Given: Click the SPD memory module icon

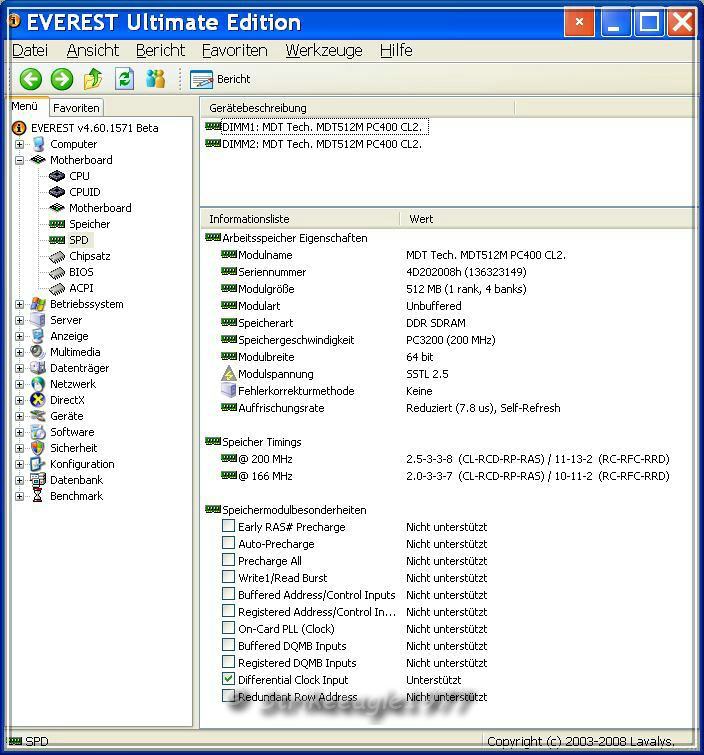Looking at the screenshot, I should (x=57, y=240).
